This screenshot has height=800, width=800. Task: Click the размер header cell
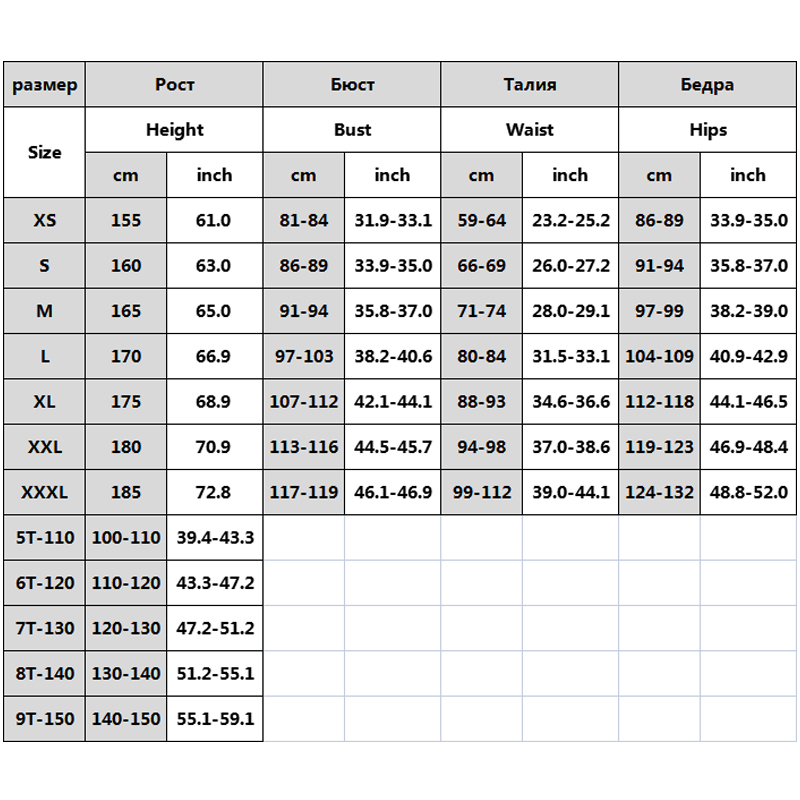click(44, 85)
